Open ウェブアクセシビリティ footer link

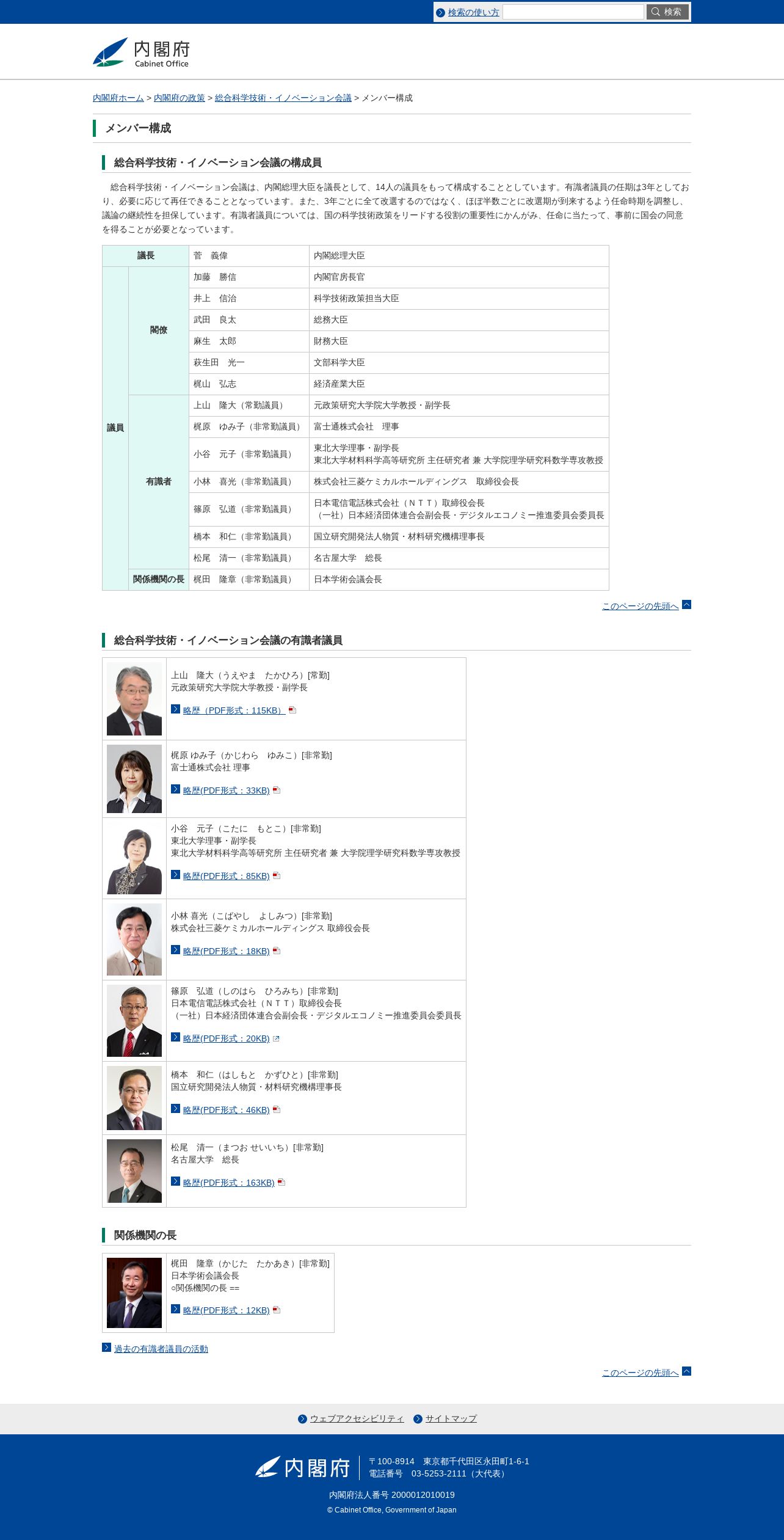point(357,1418)
